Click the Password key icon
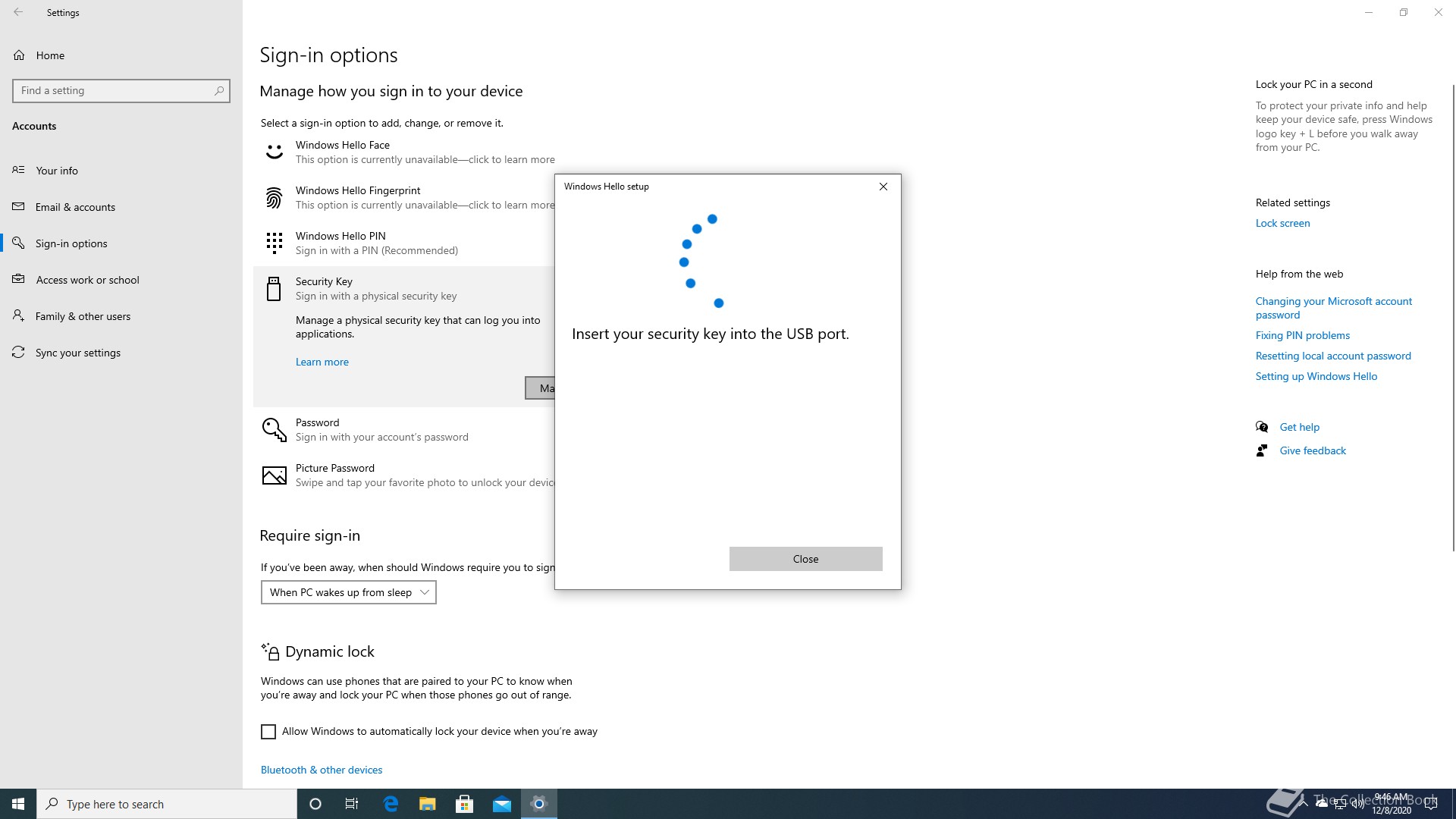Screen dimensions: 1456x819 pos(274,430)
